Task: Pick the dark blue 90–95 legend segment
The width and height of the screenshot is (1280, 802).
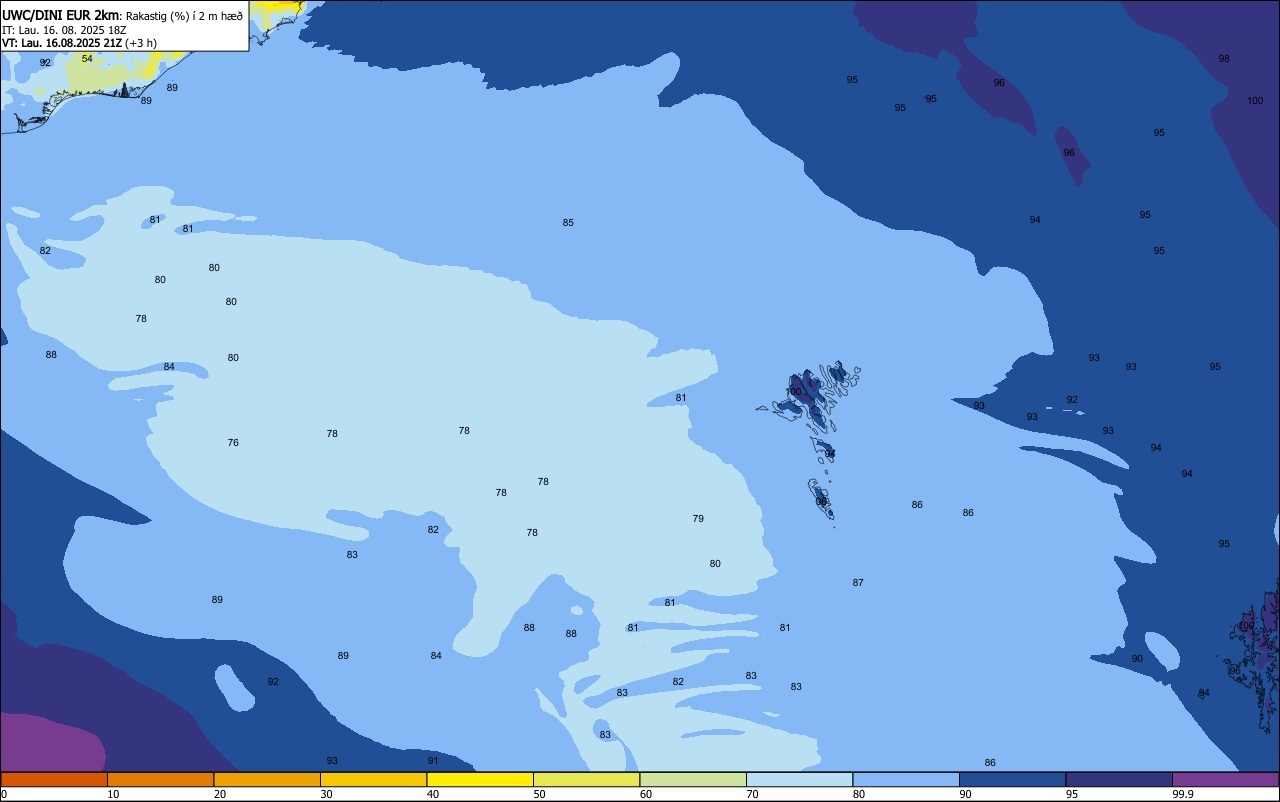Action: (x=1012, y=779)
